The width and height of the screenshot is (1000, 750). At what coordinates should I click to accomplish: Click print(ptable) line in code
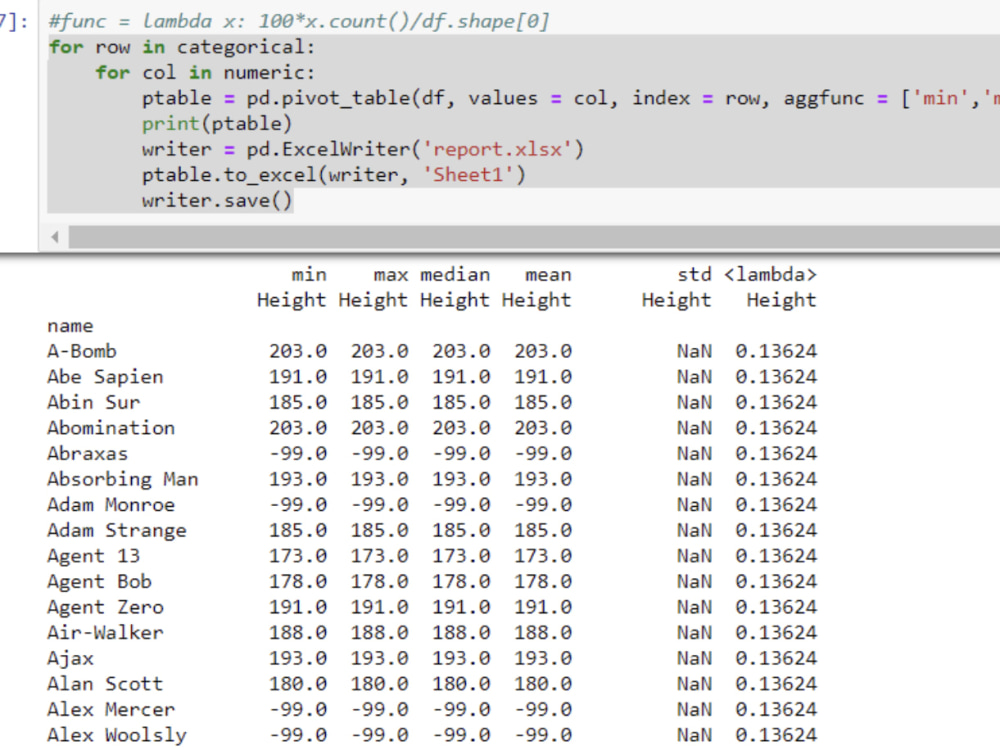coord(217,124)
